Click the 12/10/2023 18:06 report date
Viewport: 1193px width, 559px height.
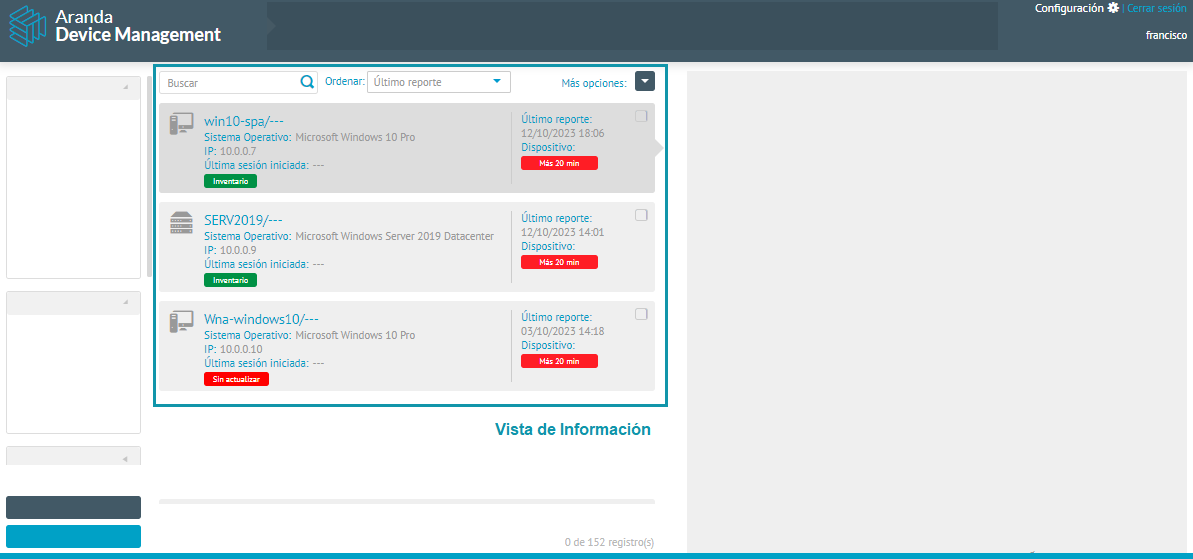tap(563, 133)
